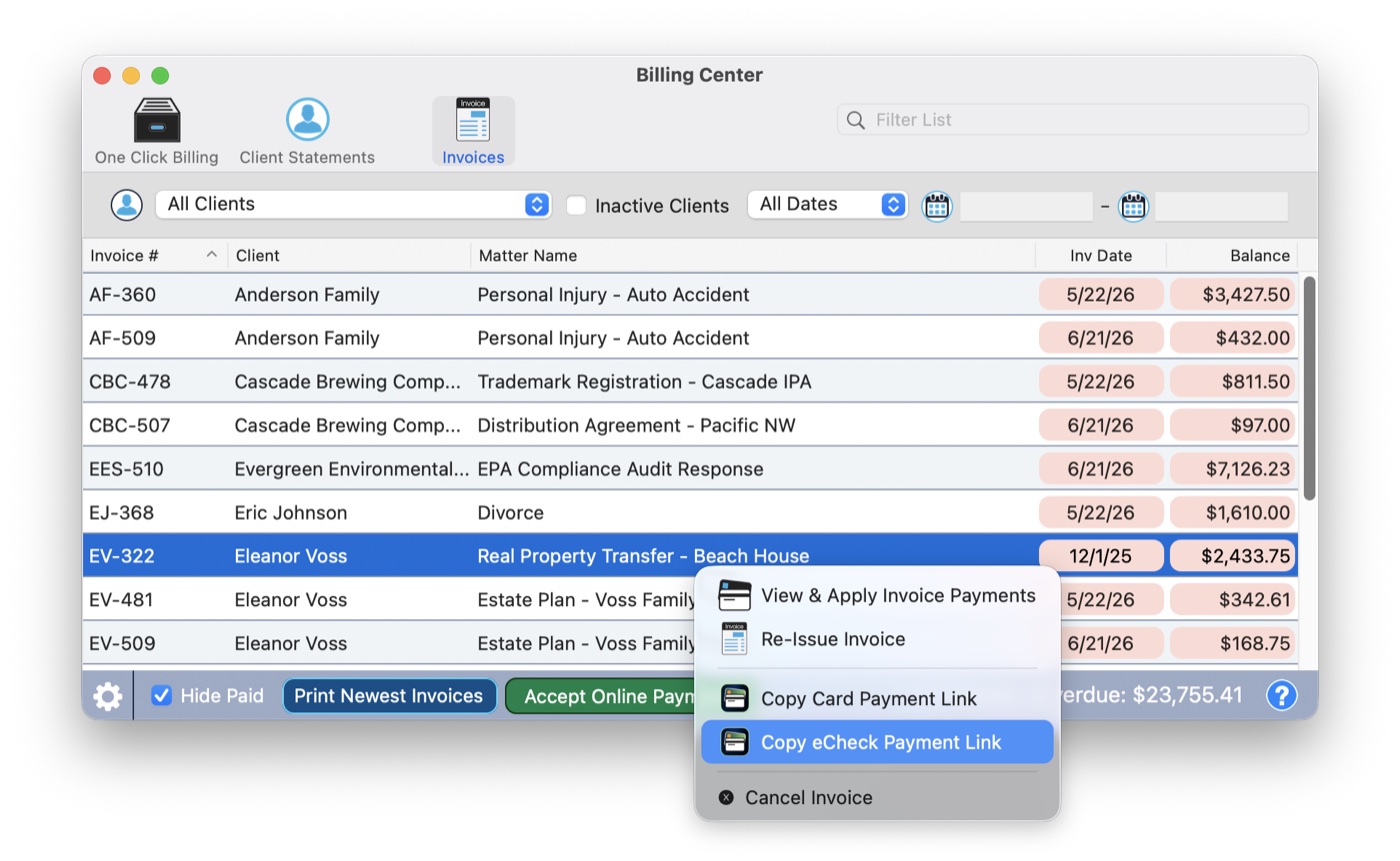1400x861 pixels.
Task: Sort by the Invoice # column header
Action: click(155, 256)
